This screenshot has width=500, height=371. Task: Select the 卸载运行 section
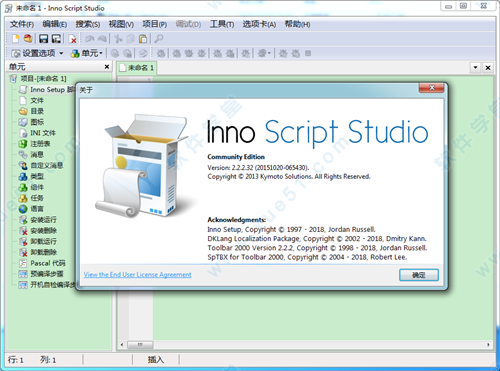click(43, 241)
